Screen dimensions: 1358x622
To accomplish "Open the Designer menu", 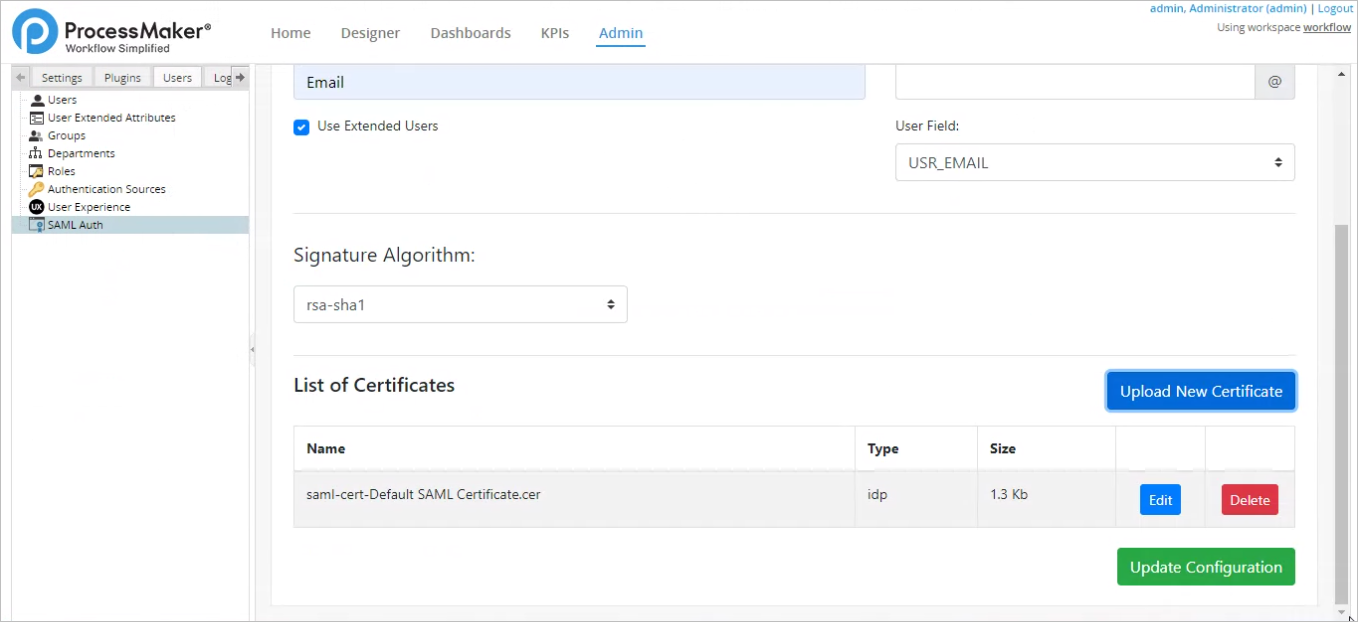I will (370, 33).
